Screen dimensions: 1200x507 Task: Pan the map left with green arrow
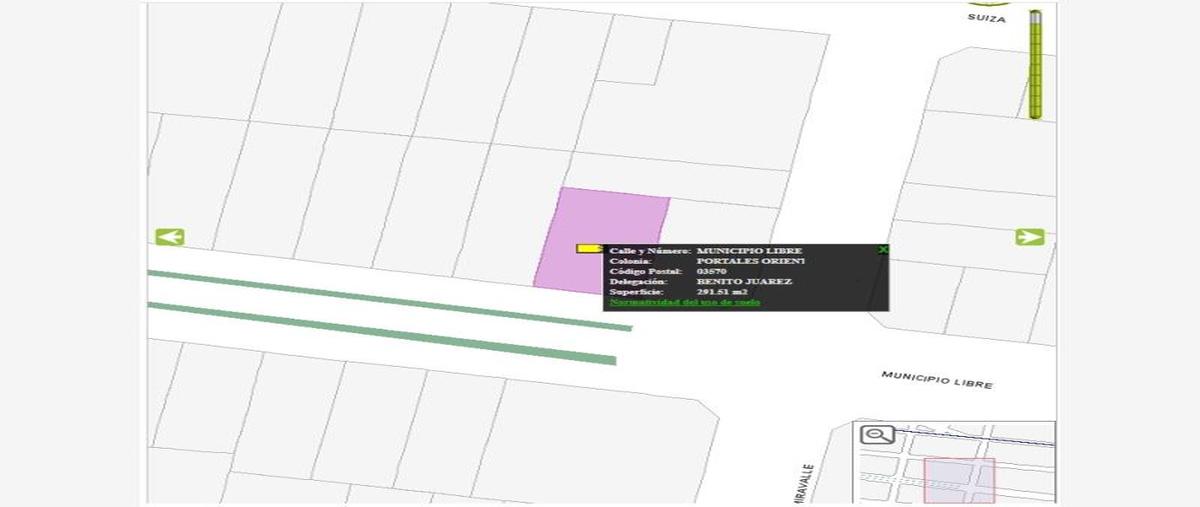point(170,237)
